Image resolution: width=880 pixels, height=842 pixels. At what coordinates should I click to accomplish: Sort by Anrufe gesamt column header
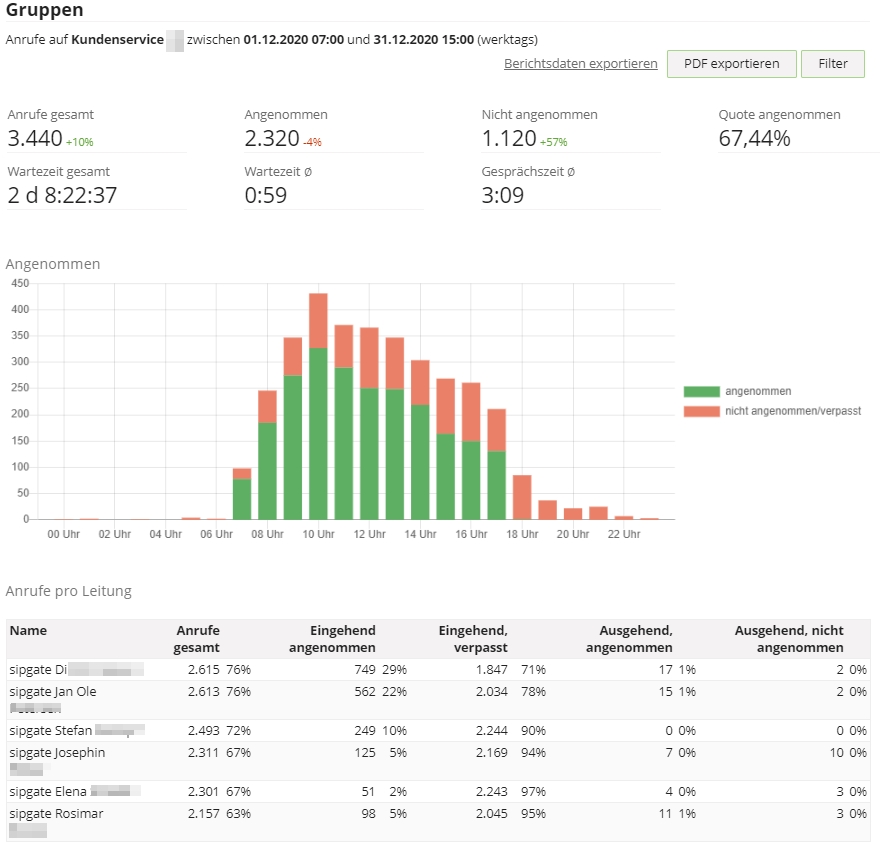[198, 639]
